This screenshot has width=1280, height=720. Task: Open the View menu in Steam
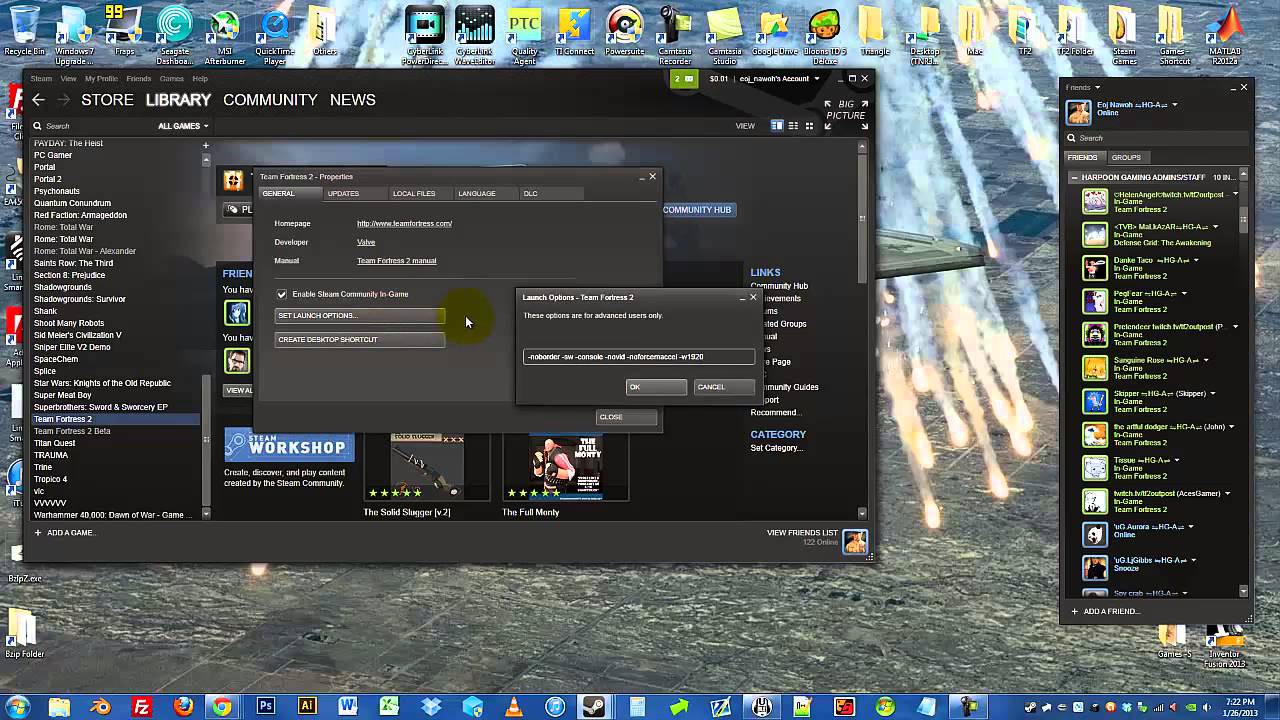point(68,78)
